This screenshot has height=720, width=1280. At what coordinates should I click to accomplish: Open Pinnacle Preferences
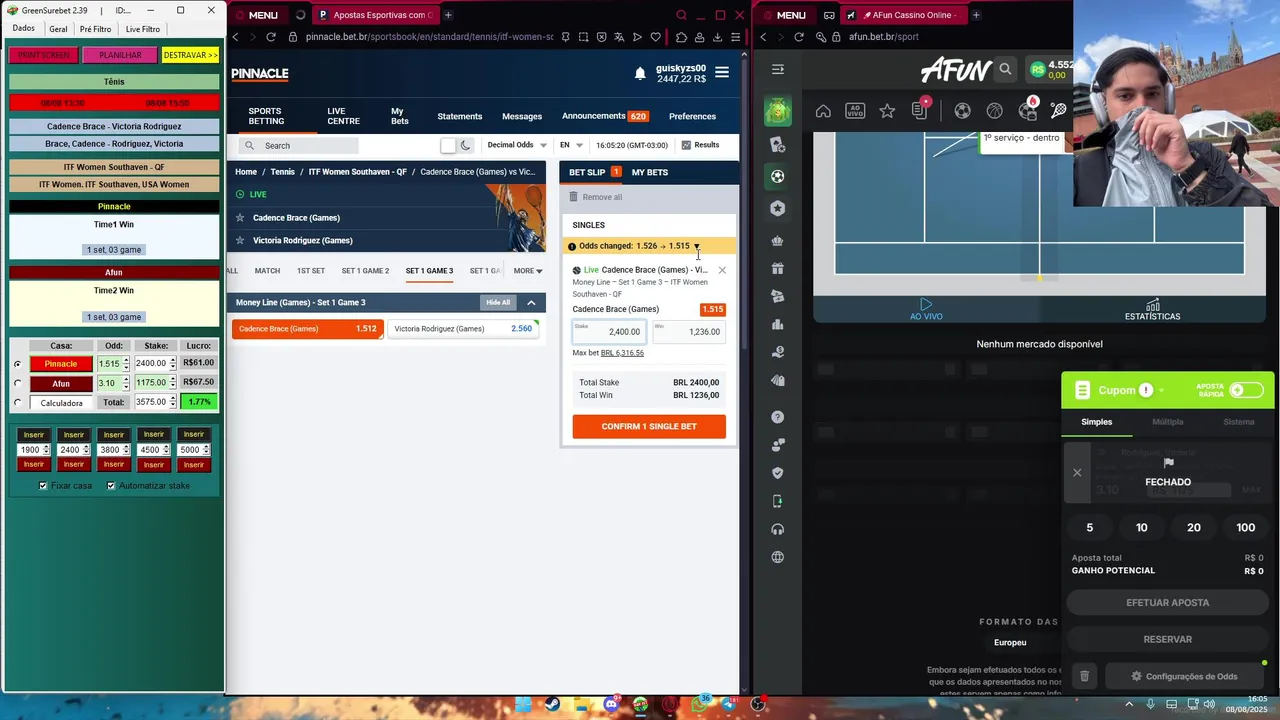point(692,116)
